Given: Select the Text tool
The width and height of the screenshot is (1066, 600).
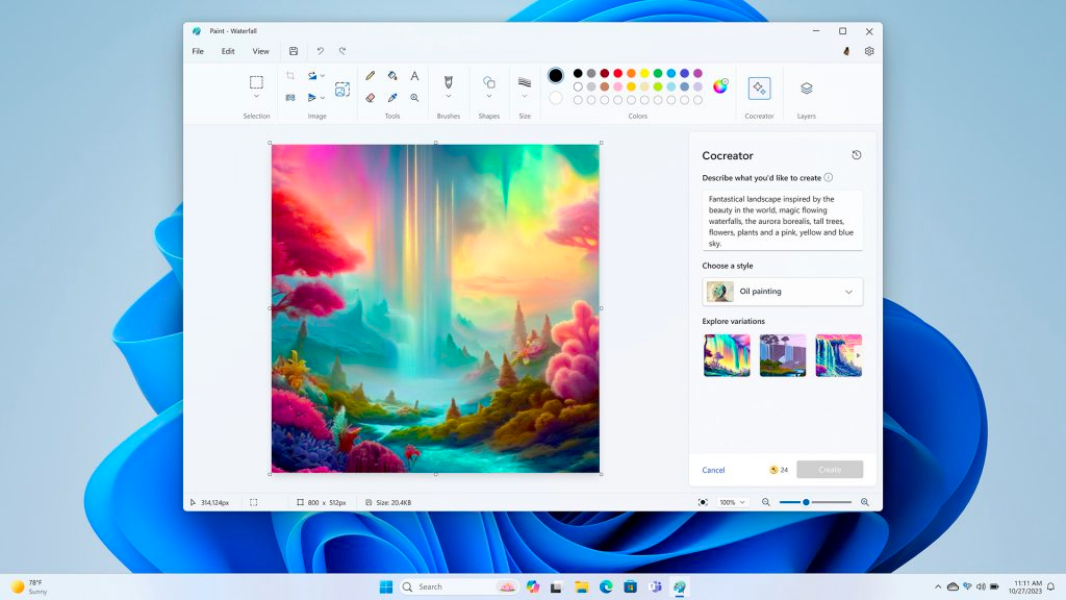Looking at the screenshot, I should pyautogui.click(x=414, y=75).
